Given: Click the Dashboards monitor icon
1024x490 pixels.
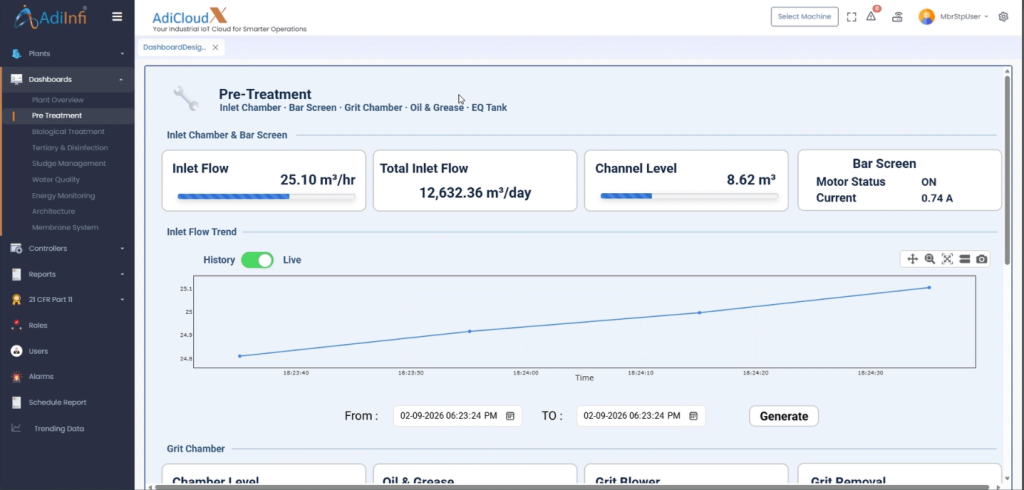Looking at the screenshot, I should [x=16, y=79].
